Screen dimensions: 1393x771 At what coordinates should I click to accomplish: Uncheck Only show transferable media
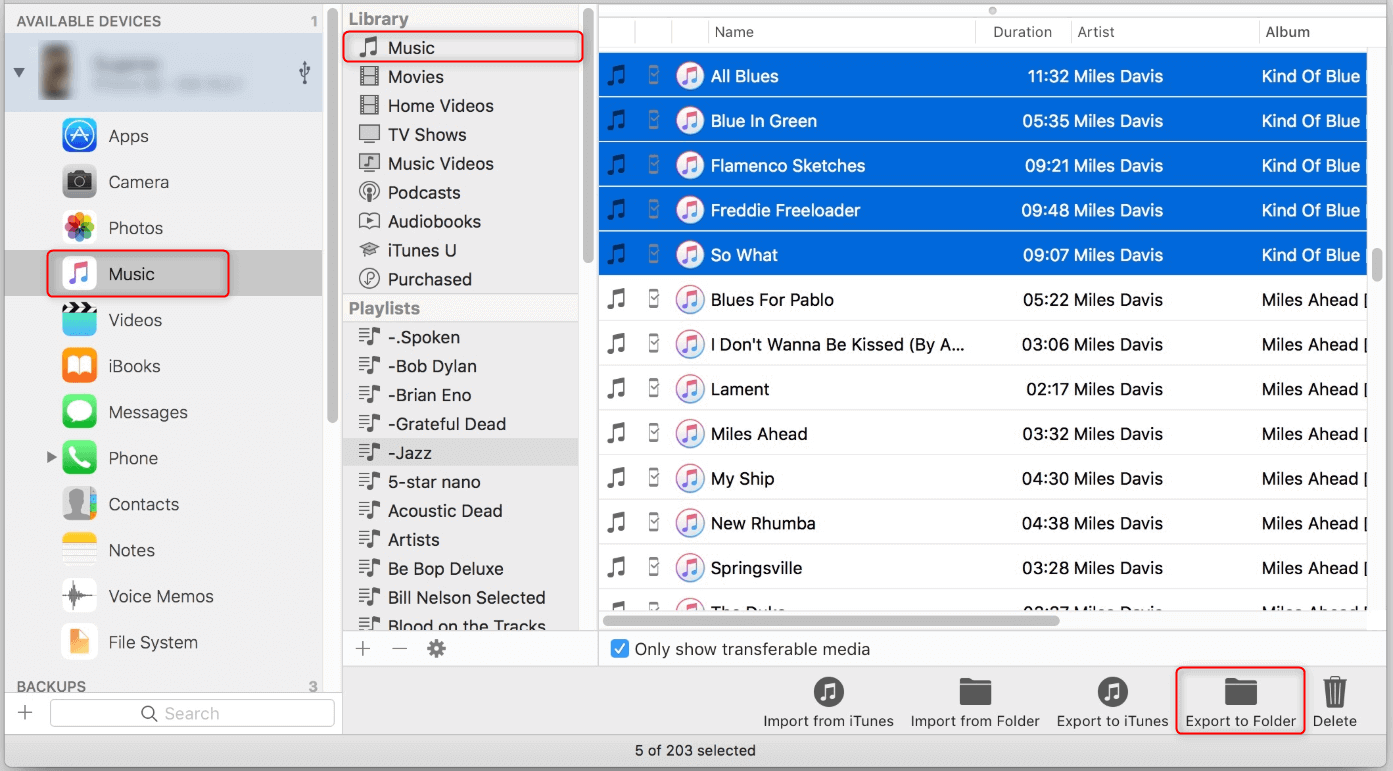click(620, 649)
